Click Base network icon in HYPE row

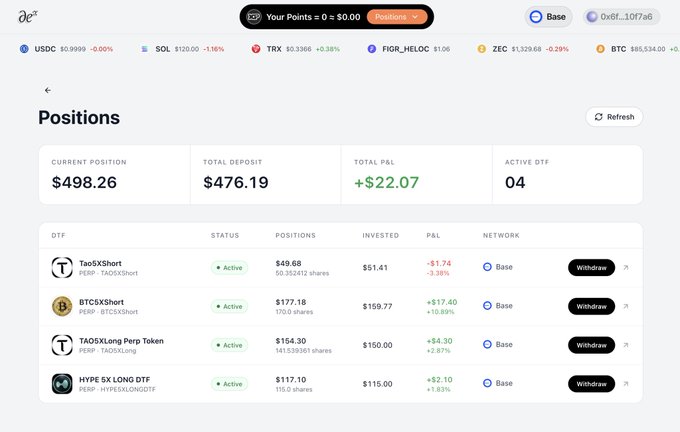(487, 383)
